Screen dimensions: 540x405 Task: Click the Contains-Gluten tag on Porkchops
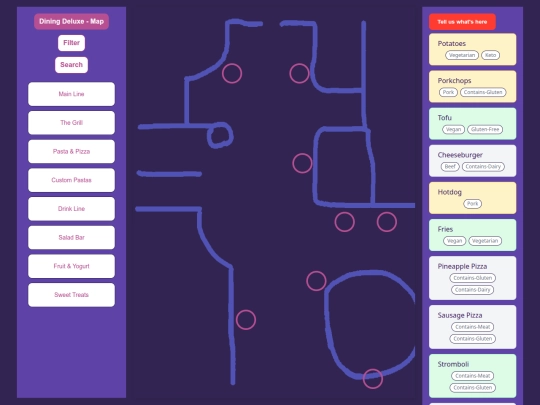(x=483, y=92)
